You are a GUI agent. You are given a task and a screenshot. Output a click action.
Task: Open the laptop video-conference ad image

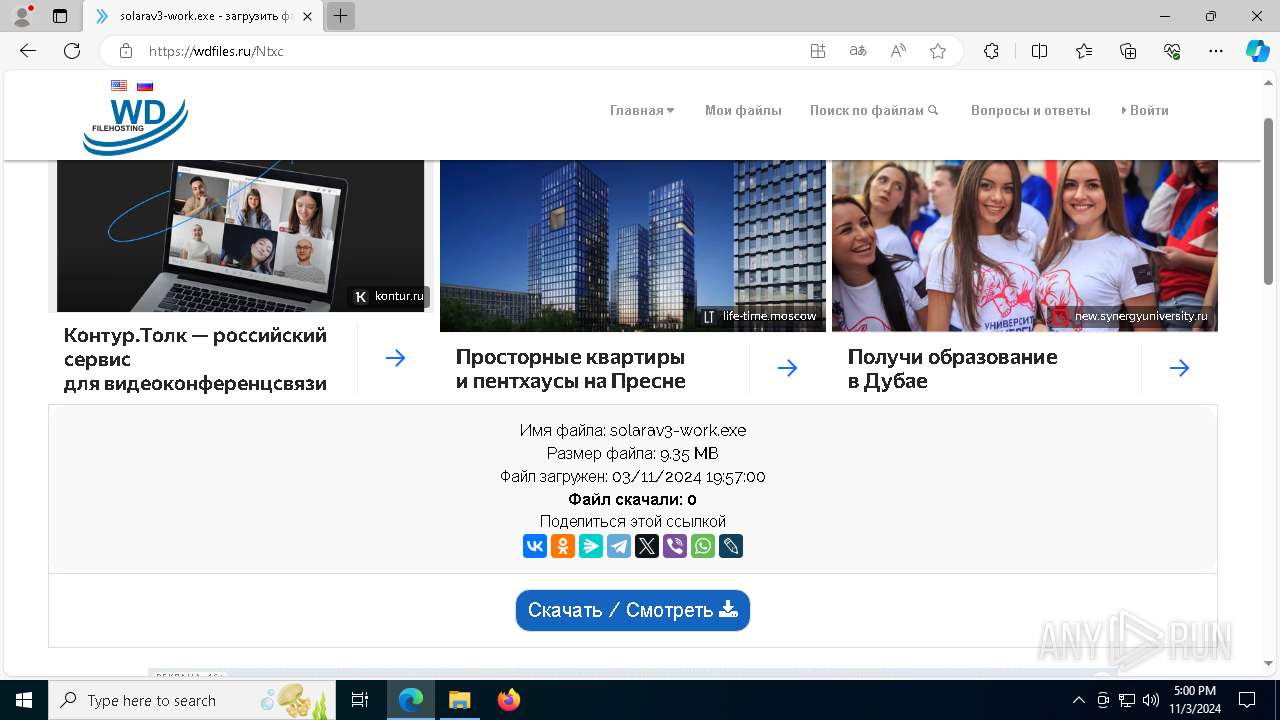pyautogui.click(x=241, y=236)
